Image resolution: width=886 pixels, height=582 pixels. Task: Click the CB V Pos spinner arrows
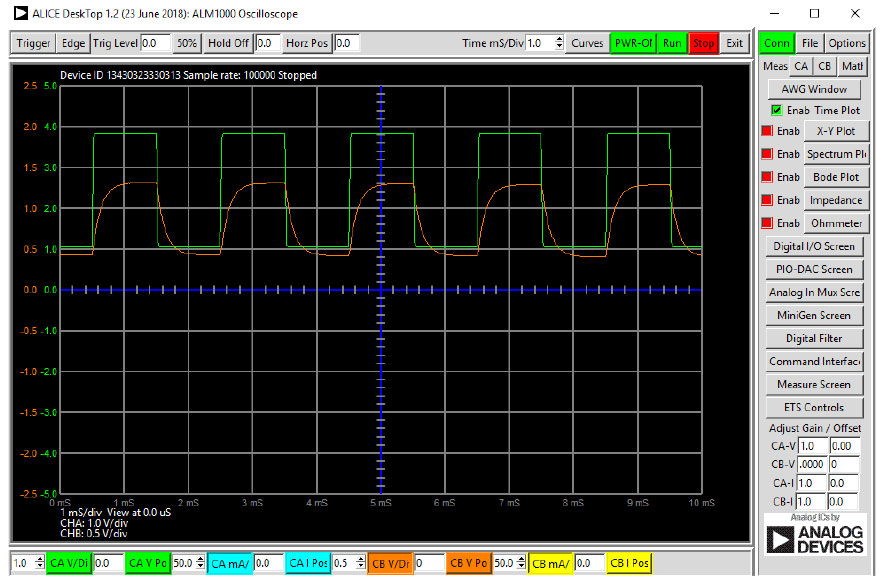pos(521,563)
